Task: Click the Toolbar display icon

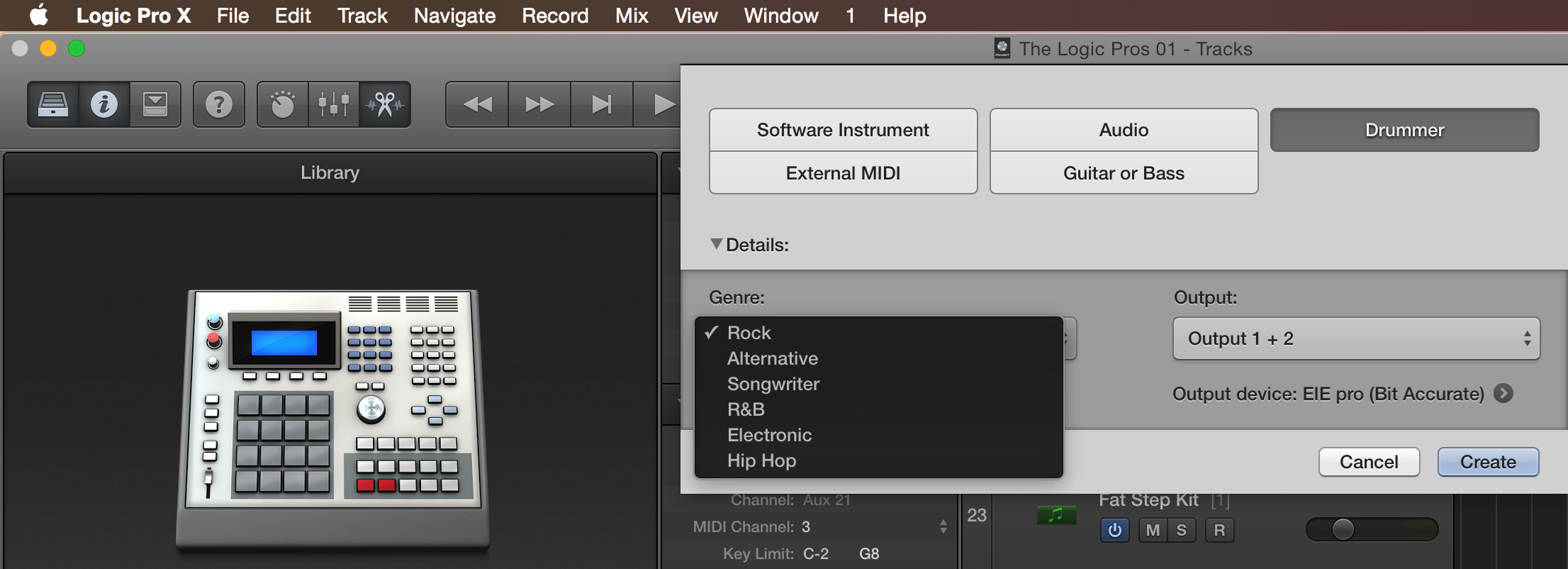Action: point(155,105)
